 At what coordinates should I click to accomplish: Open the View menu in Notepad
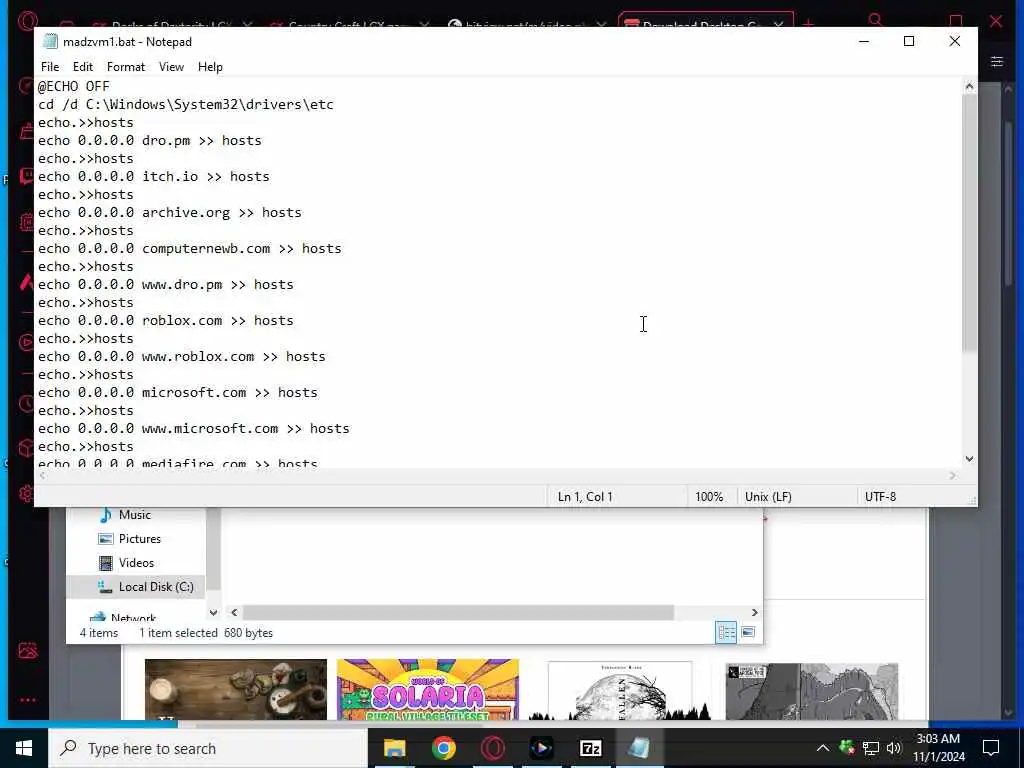click(171, 67)
